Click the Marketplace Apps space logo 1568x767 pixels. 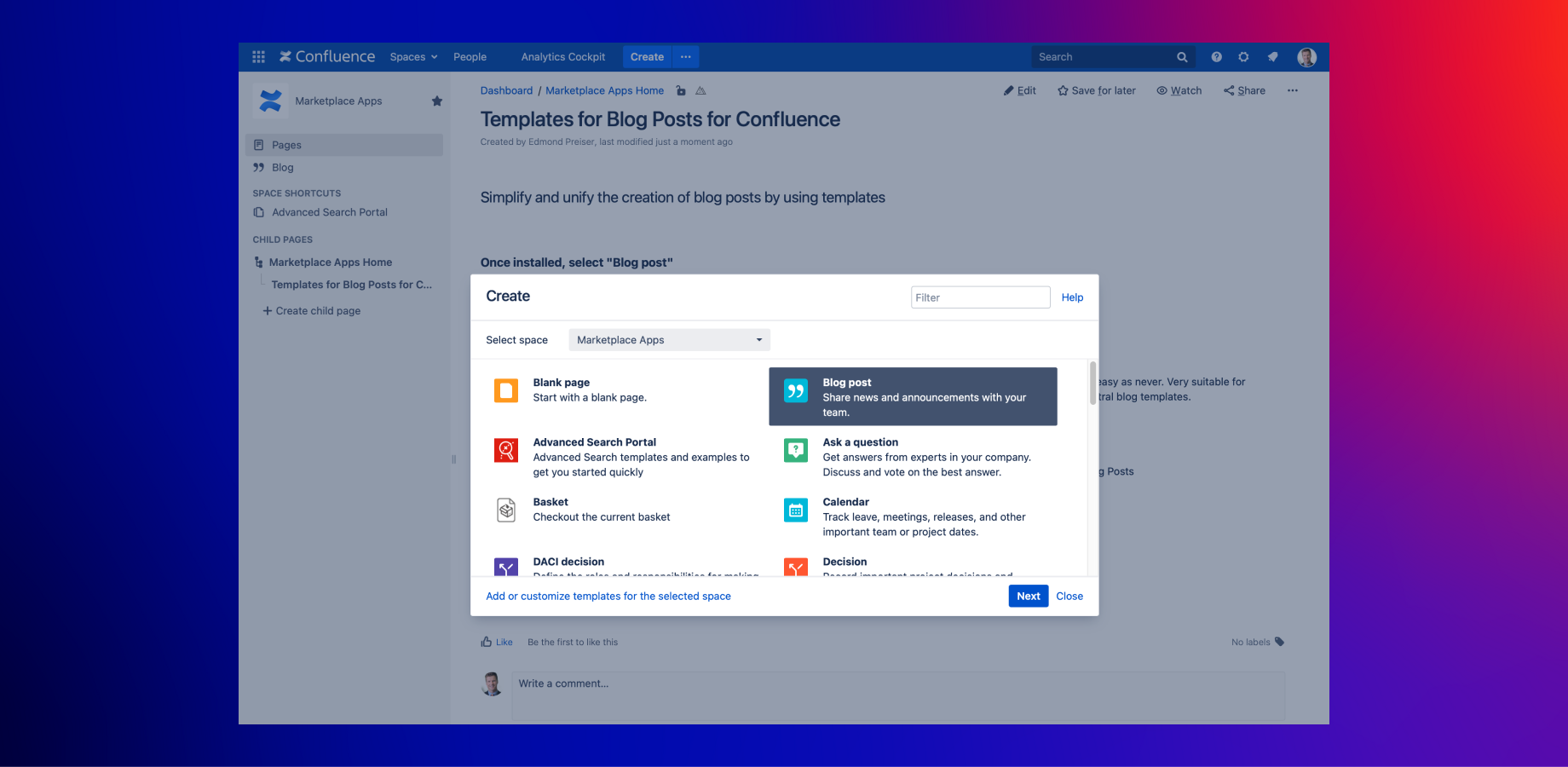click(270, 101)
